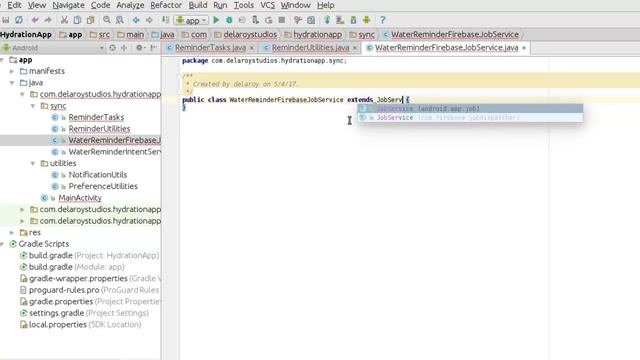Expand the manifests folder node

click(12, 71)
